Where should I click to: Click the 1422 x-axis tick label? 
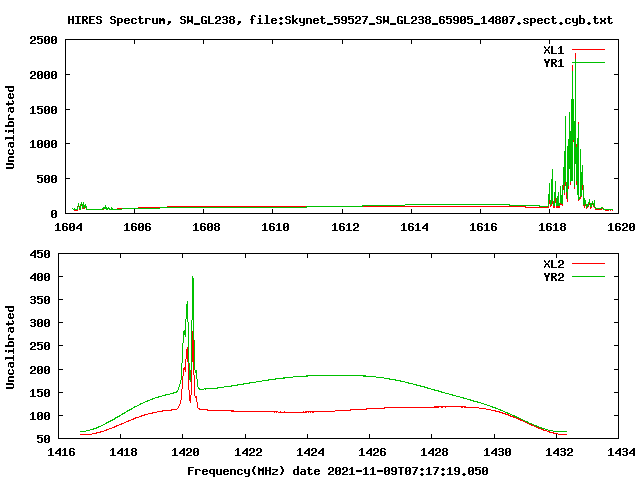248,452
